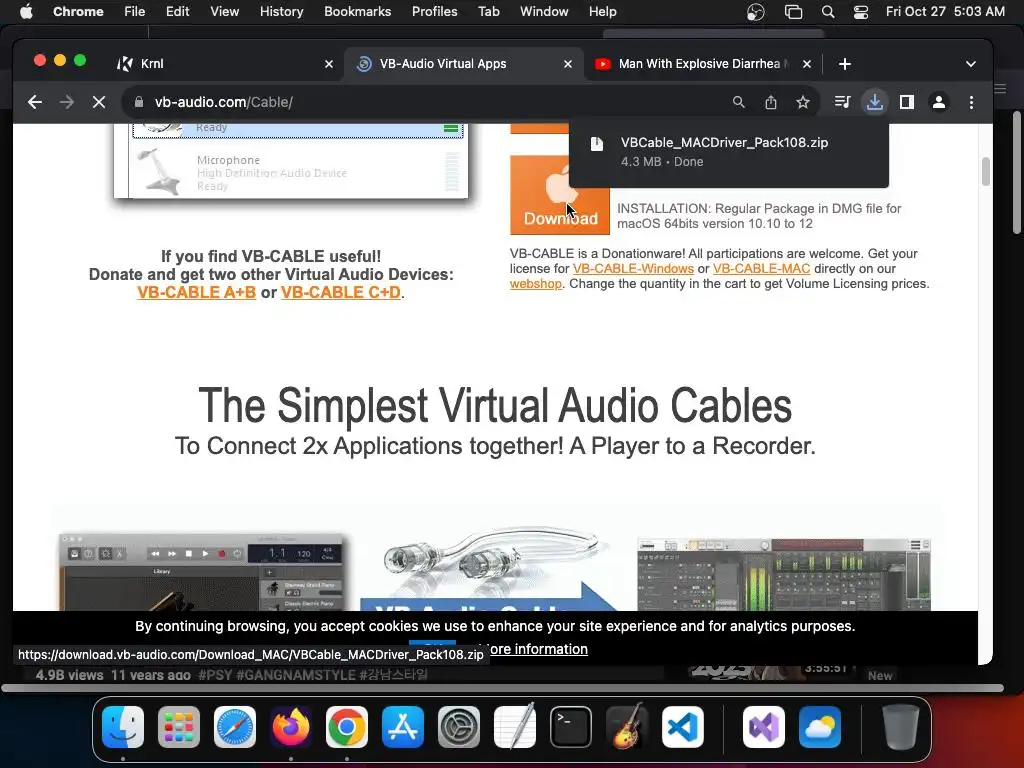This screenshot has height=768, width=1024.
Task: Open the Profiles menu
Action: point(434,11)
